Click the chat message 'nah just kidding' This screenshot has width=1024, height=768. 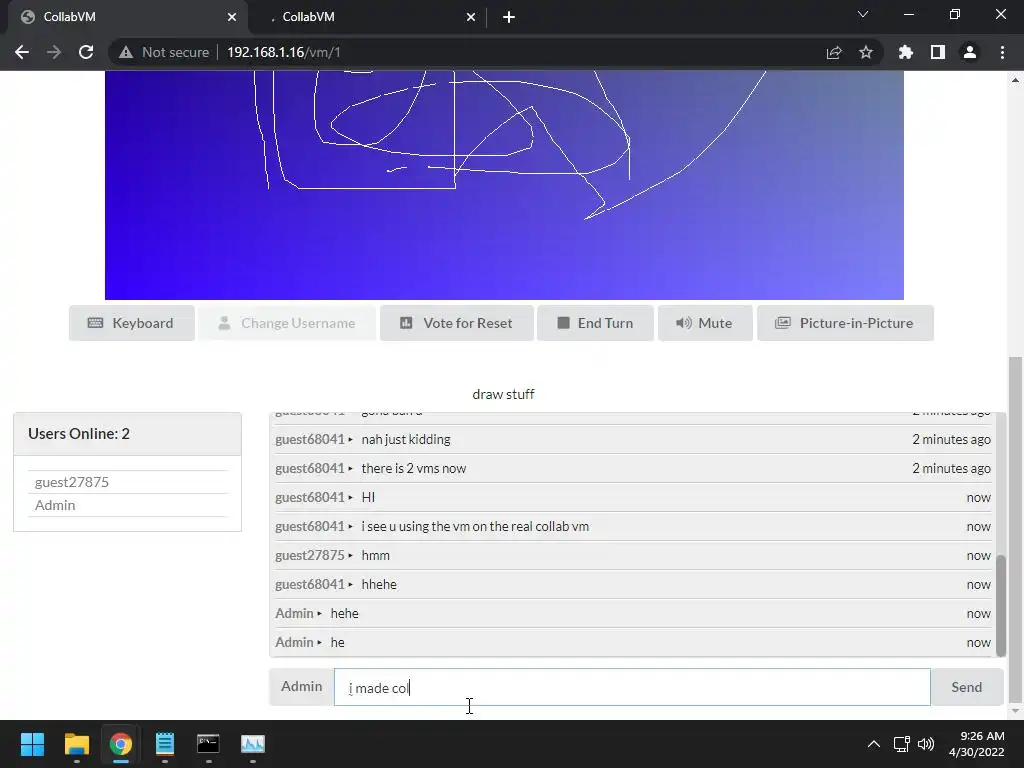[x=406, y=440]
